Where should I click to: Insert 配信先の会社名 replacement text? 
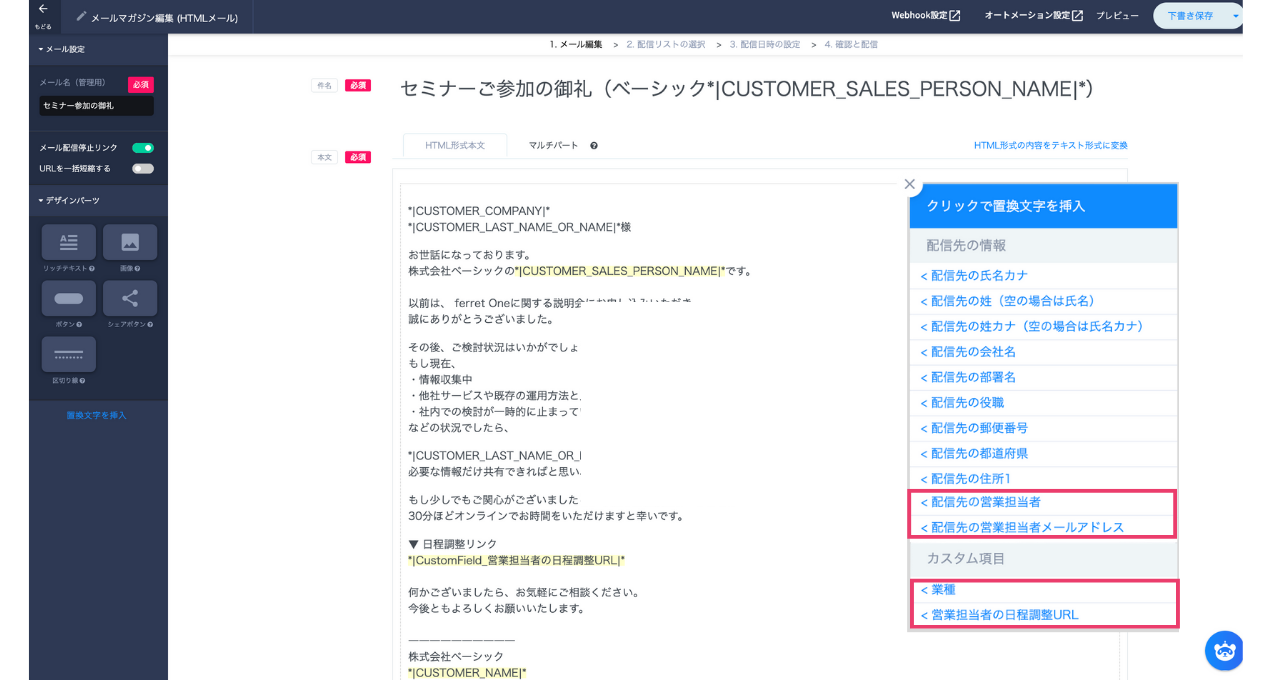972,352
